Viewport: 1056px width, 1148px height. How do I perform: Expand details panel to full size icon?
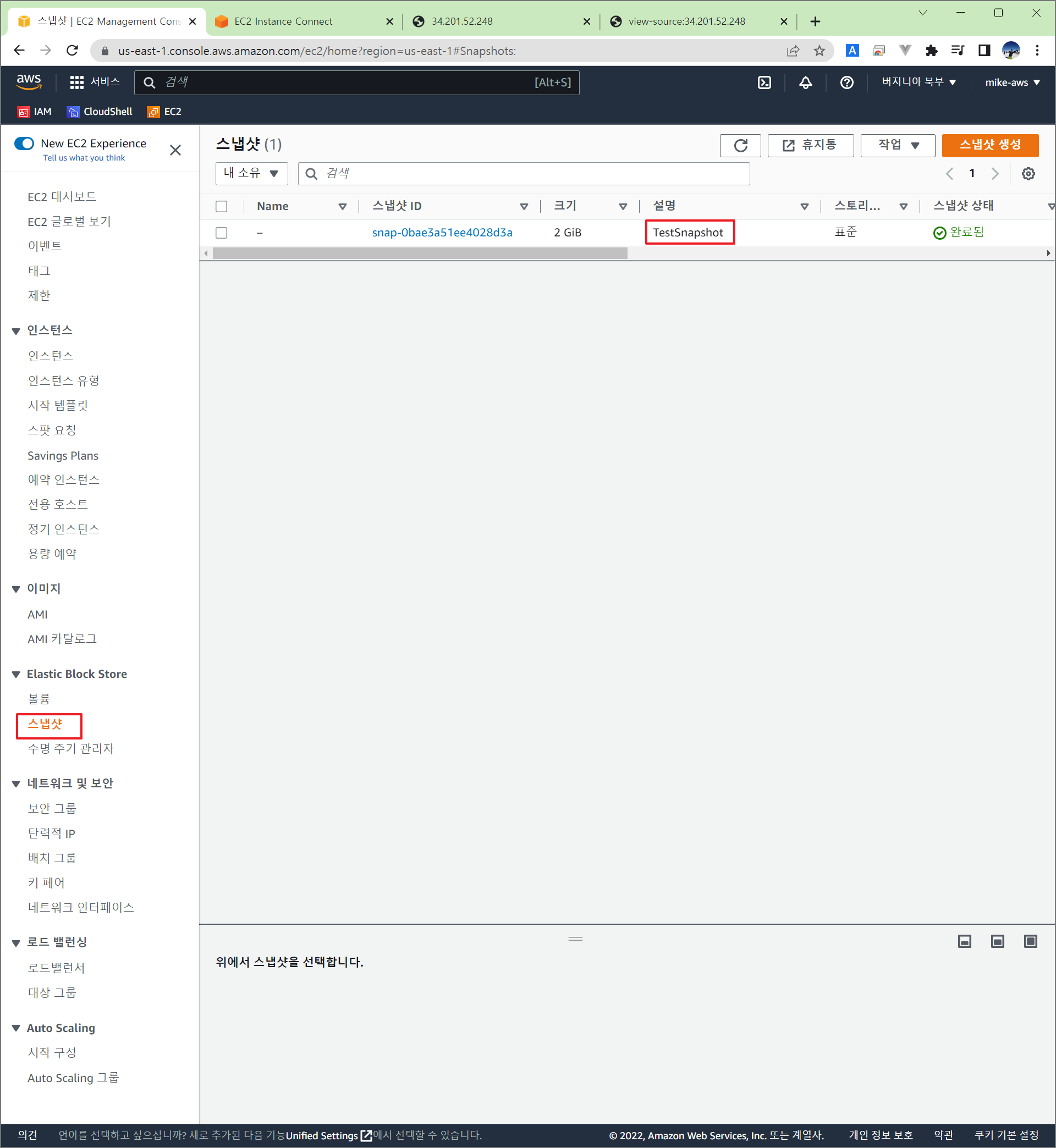(x=1030, y=941)
